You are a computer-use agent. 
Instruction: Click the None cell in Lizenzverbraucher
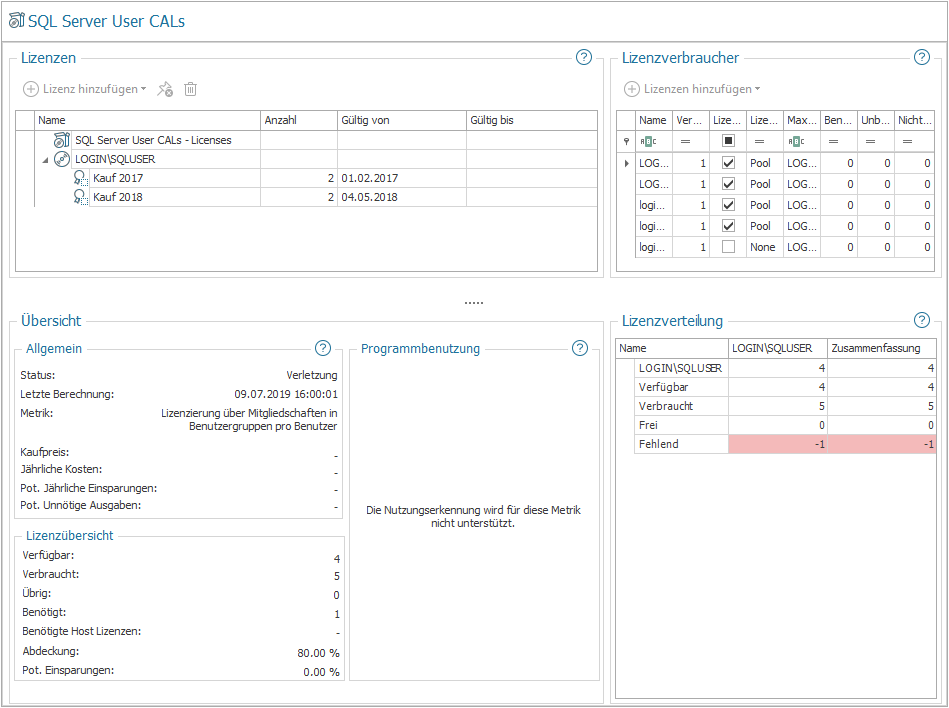tap(763, 247)
